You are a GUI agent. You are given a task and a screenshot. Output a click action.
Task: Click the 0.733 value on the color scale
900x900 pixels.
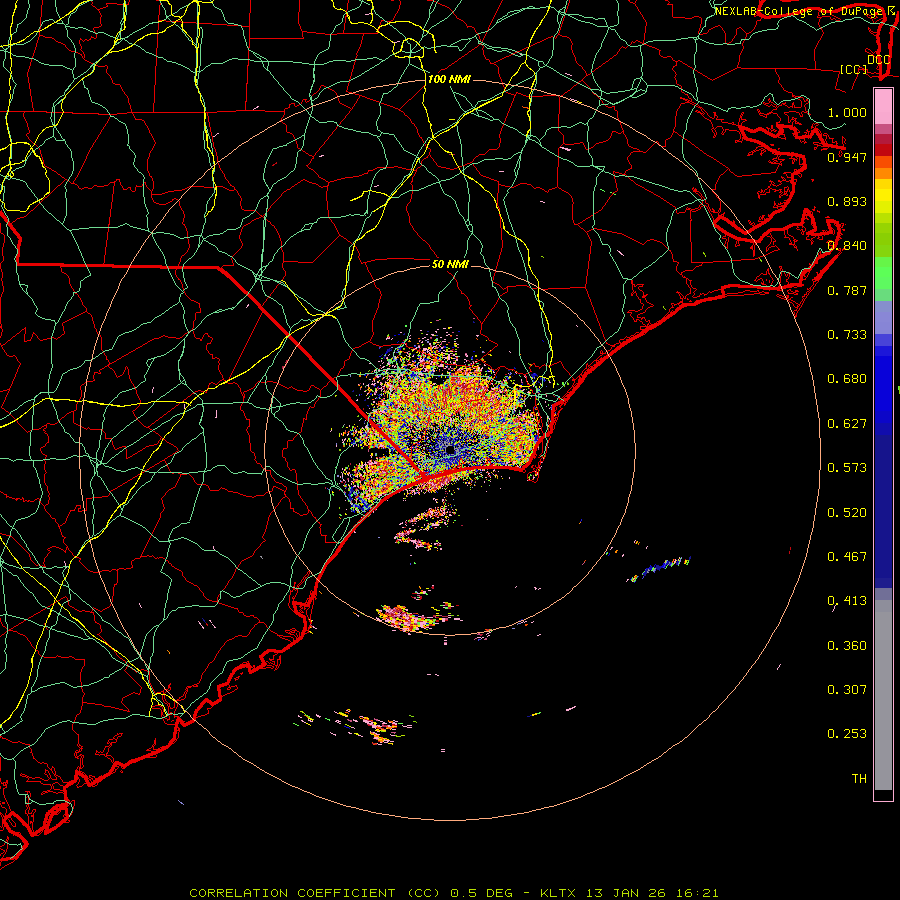(x=847, y=334)
